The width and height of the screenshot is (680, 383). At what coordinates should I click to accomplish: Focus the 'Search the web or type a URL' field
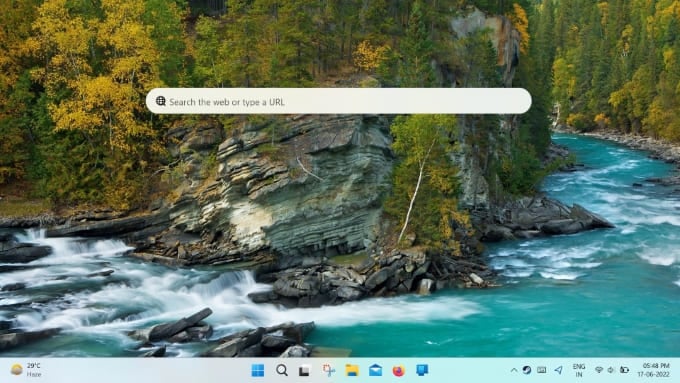(x=339, y=101)
